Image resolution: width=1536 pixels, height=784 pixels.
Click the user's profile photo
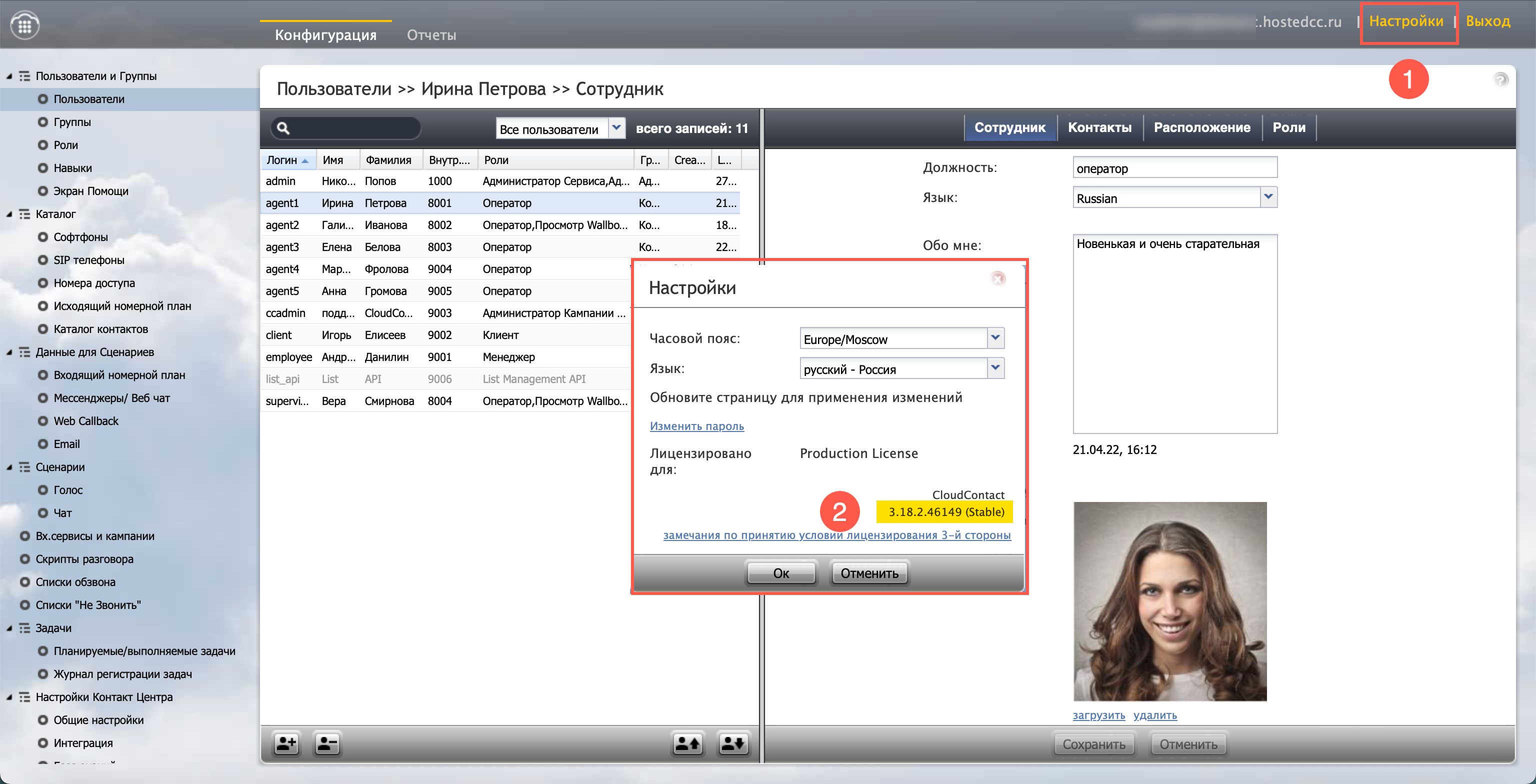pos(1170,601)
